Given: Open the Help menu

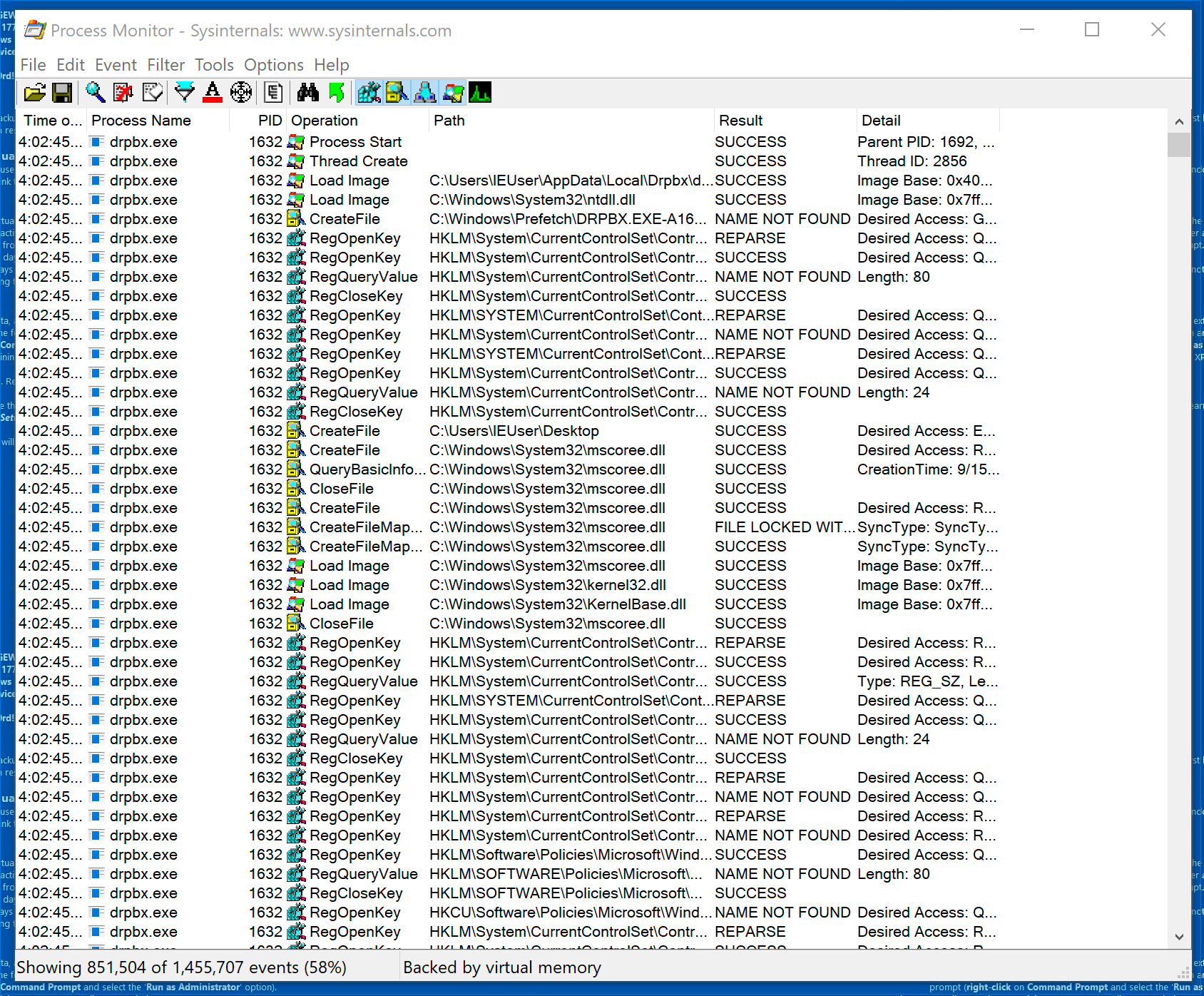Looking at the screenshot, I should 332,65.
